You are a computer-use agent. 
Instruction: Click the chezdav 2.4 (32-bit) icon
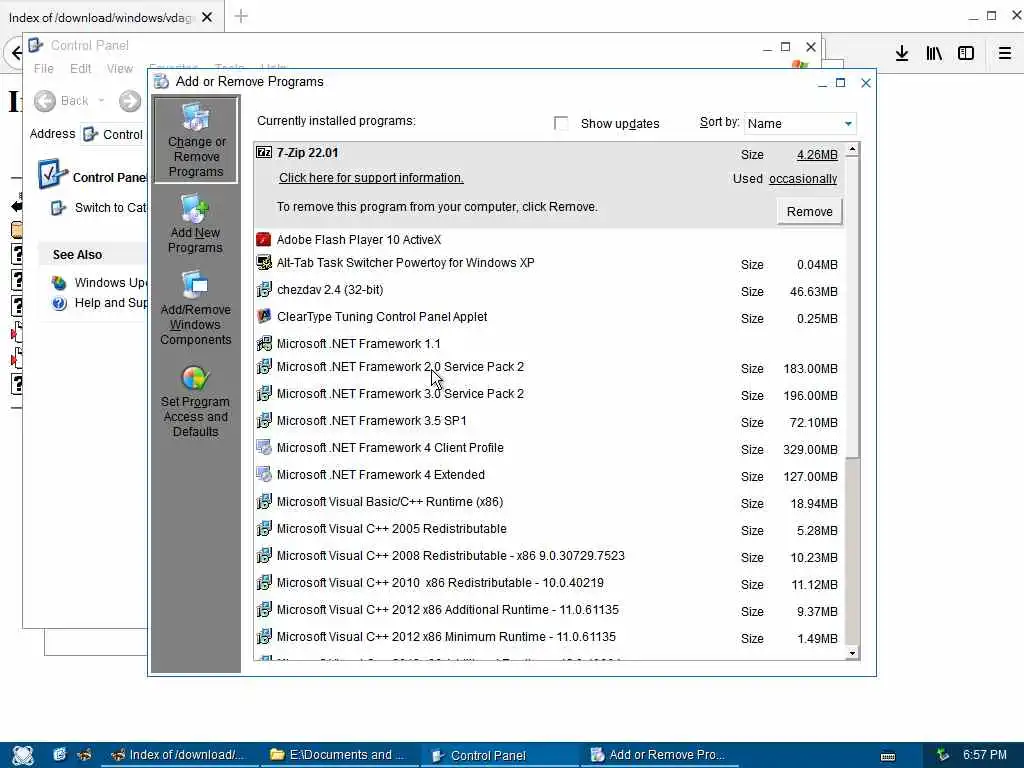(x=264, y=290)
